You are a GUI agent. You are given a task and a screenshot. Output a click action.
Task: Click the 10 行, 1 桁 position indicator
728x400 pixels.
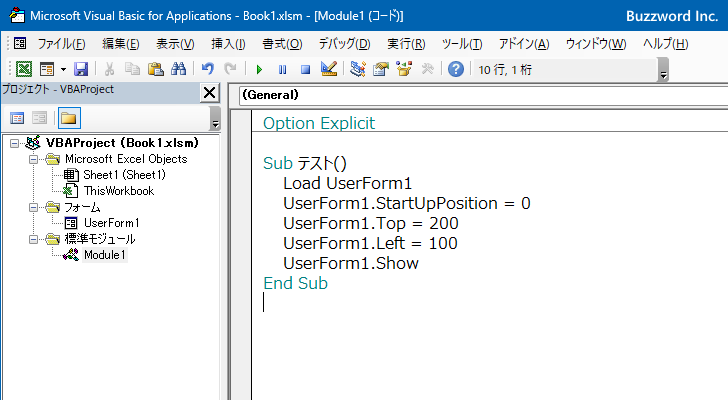tap(505, 70)
